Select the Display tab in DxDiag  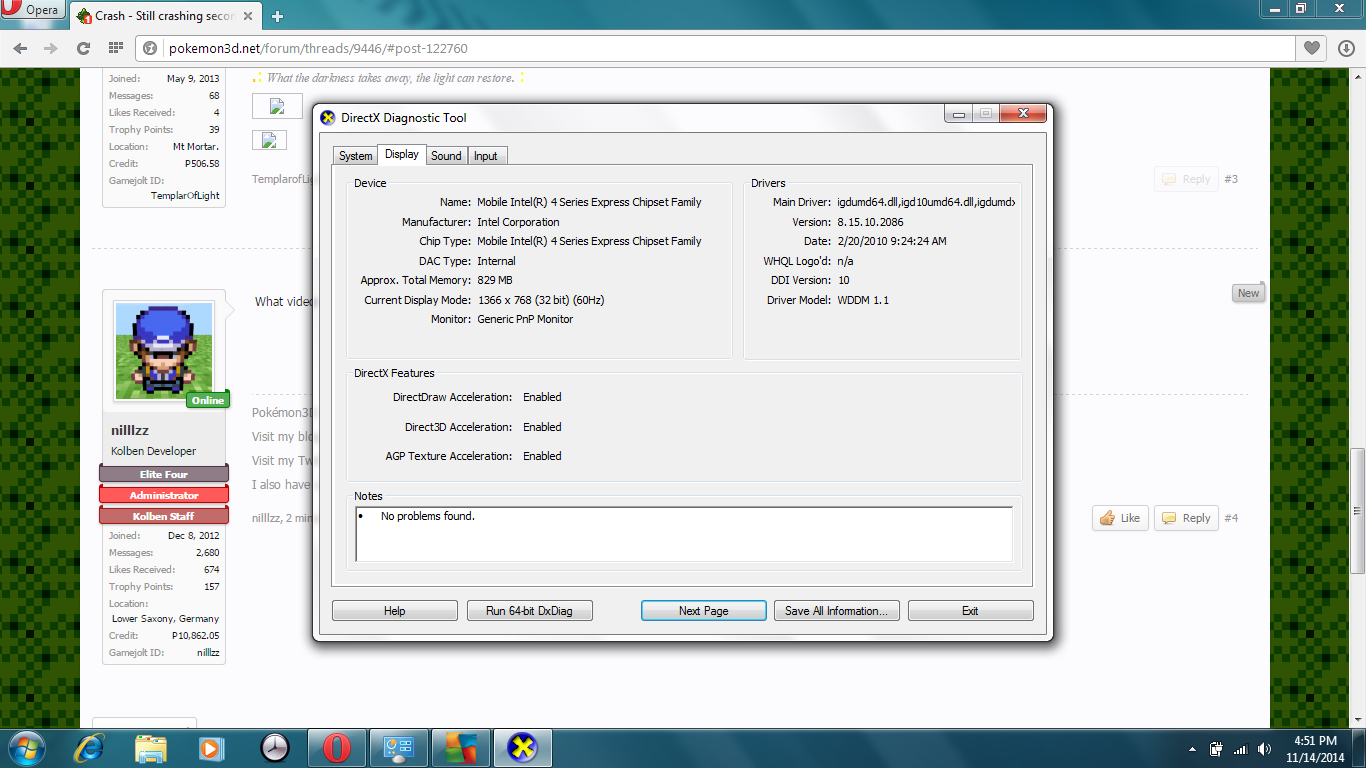tap(402, 154)
